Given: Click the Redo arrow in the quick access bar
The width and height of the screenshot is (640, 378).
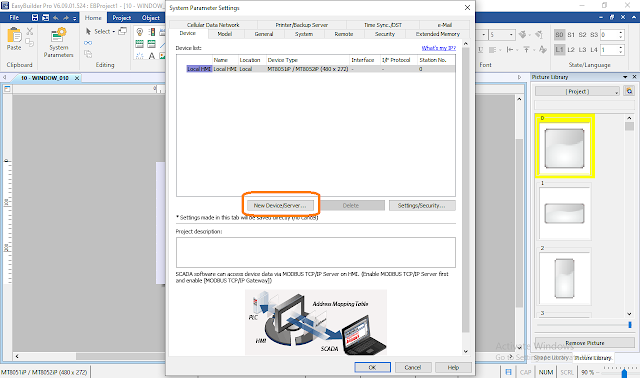Looking at the screenshot, I should point(65,18).
